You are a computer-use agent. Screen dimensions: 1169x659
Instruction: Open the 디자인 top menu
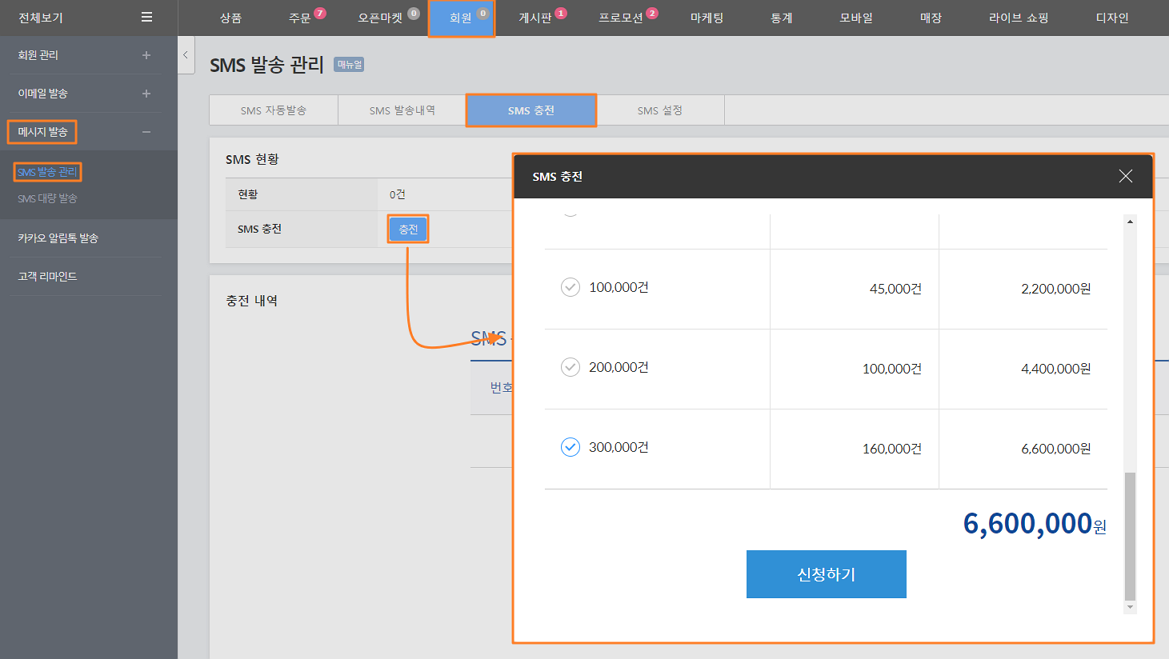[1112, 18]
